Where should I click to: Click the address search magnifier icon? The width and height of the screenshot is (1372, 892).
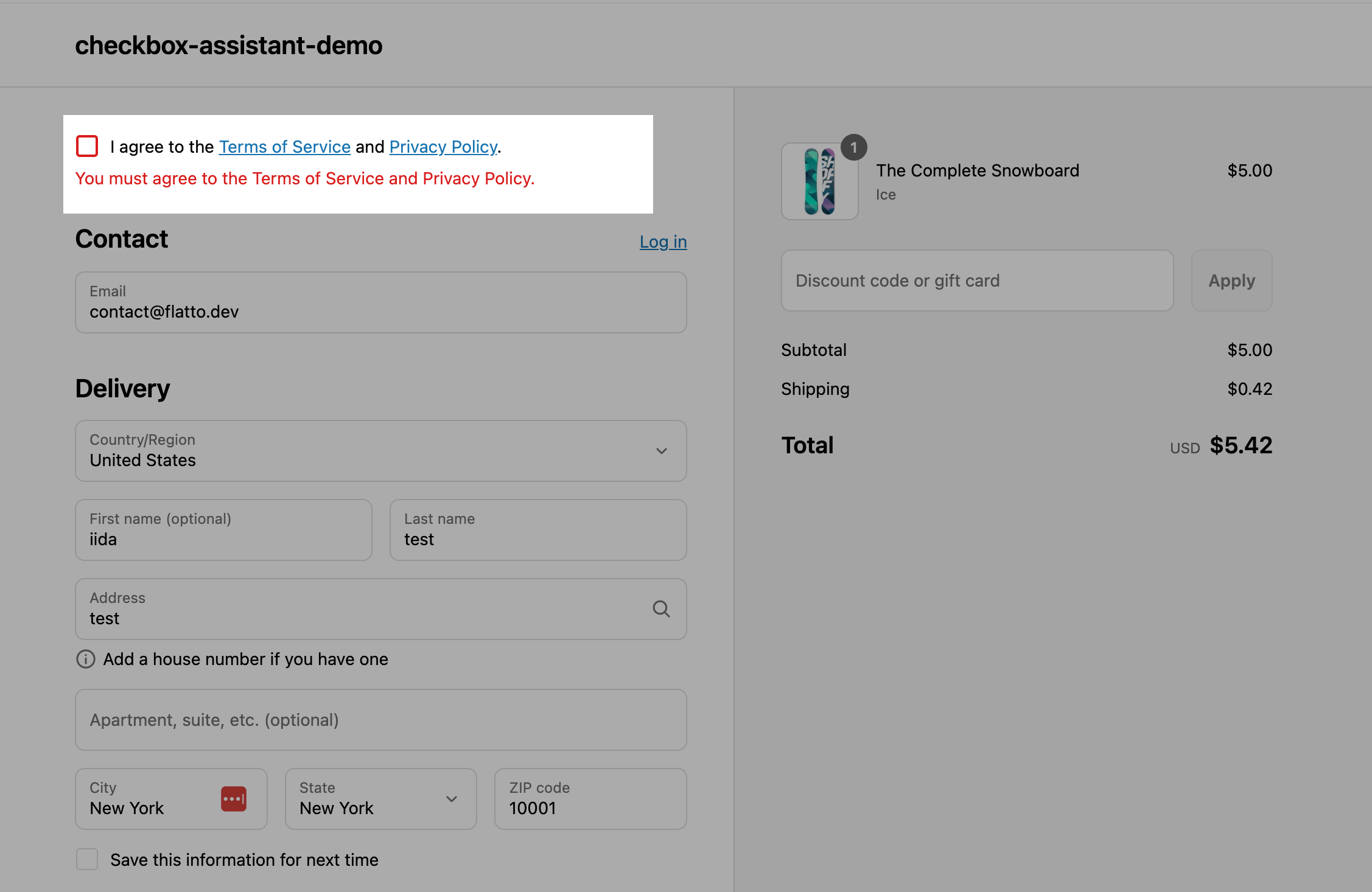pos(661,609)
